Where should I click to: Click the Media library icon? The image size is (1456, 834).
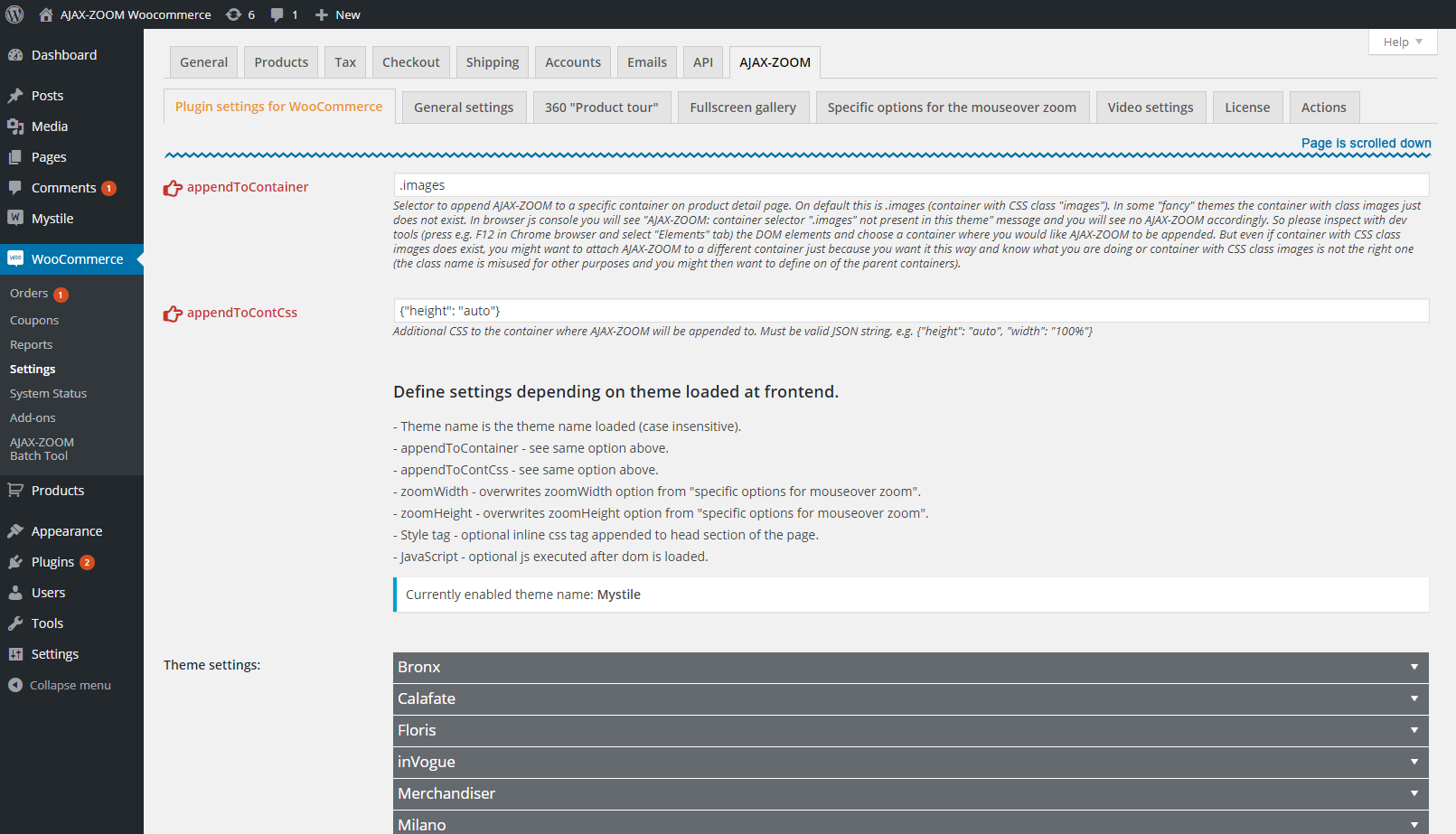point(15,127)
